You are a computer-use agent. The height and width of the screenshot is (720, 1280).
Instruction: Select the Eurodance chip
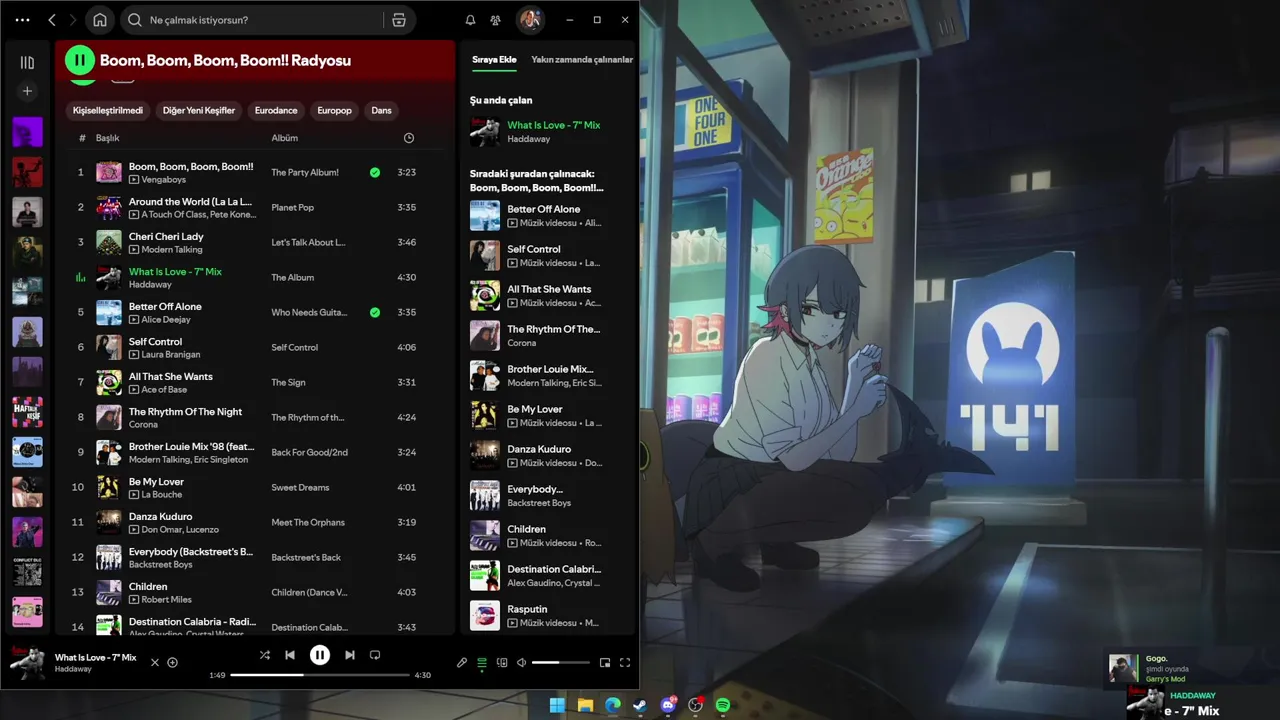(276, 110)
